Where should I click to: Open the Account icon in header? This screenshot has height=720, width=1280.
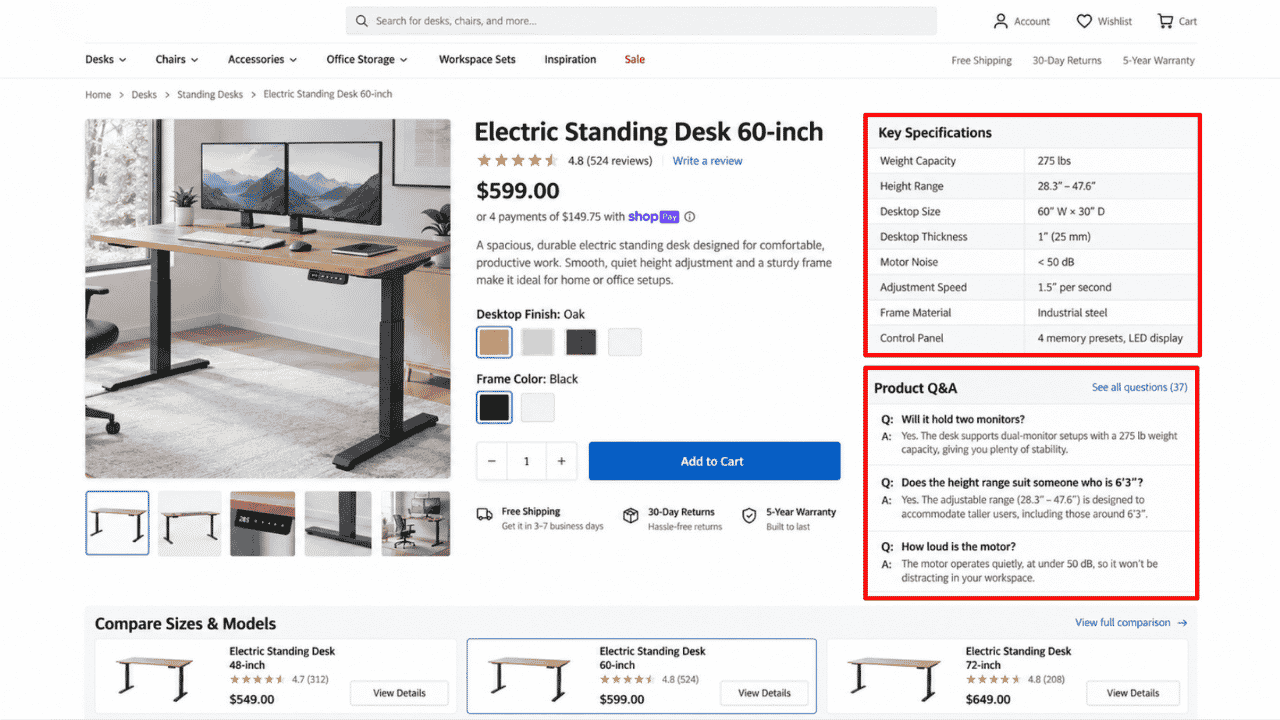coord(1000,21)
